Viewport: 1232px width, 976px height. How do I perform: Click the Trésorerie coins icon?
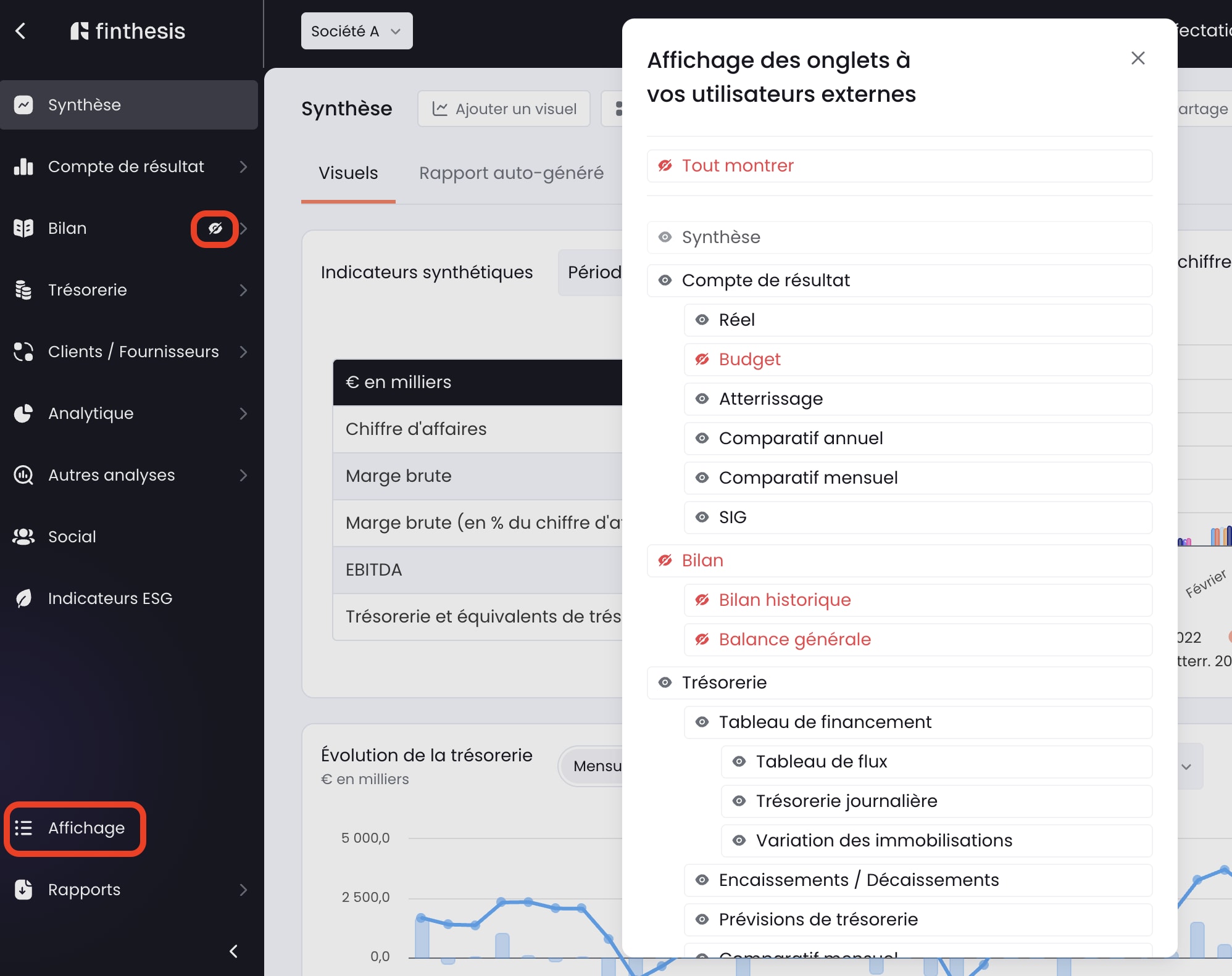coord(23,290)
